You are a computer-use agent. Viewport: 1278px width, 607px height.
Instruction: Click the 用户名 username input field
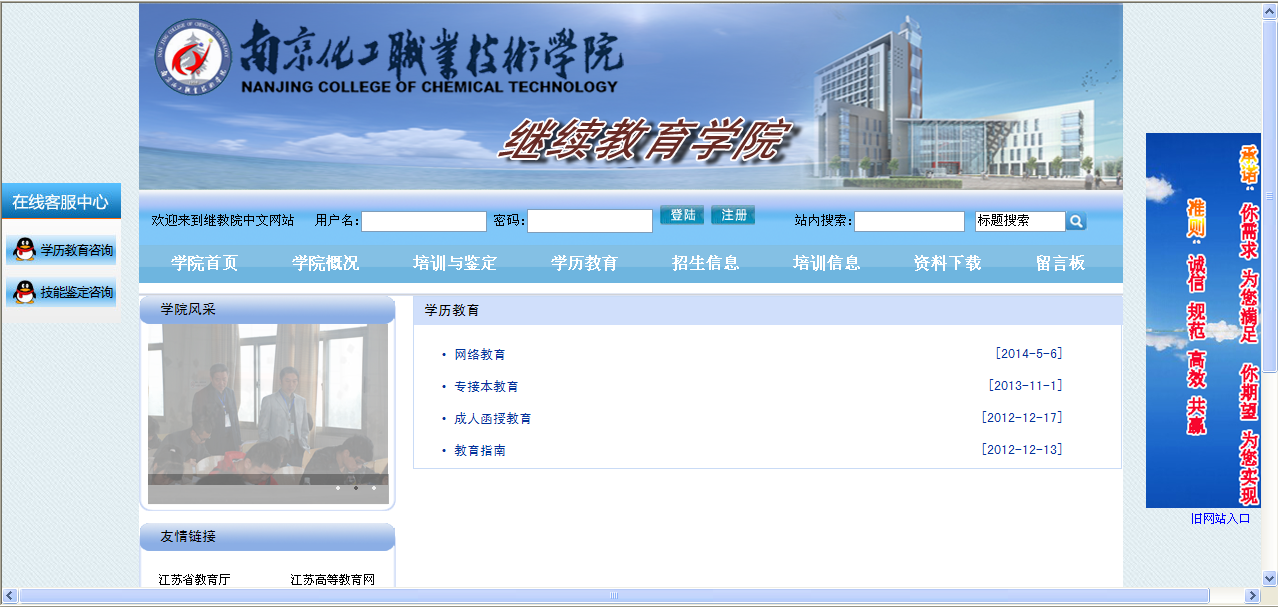[423, 221]
